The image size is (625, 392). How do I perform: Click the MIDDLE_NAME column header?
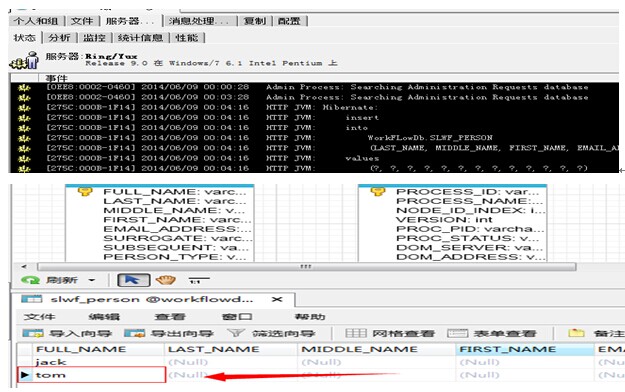pos(376,349)
